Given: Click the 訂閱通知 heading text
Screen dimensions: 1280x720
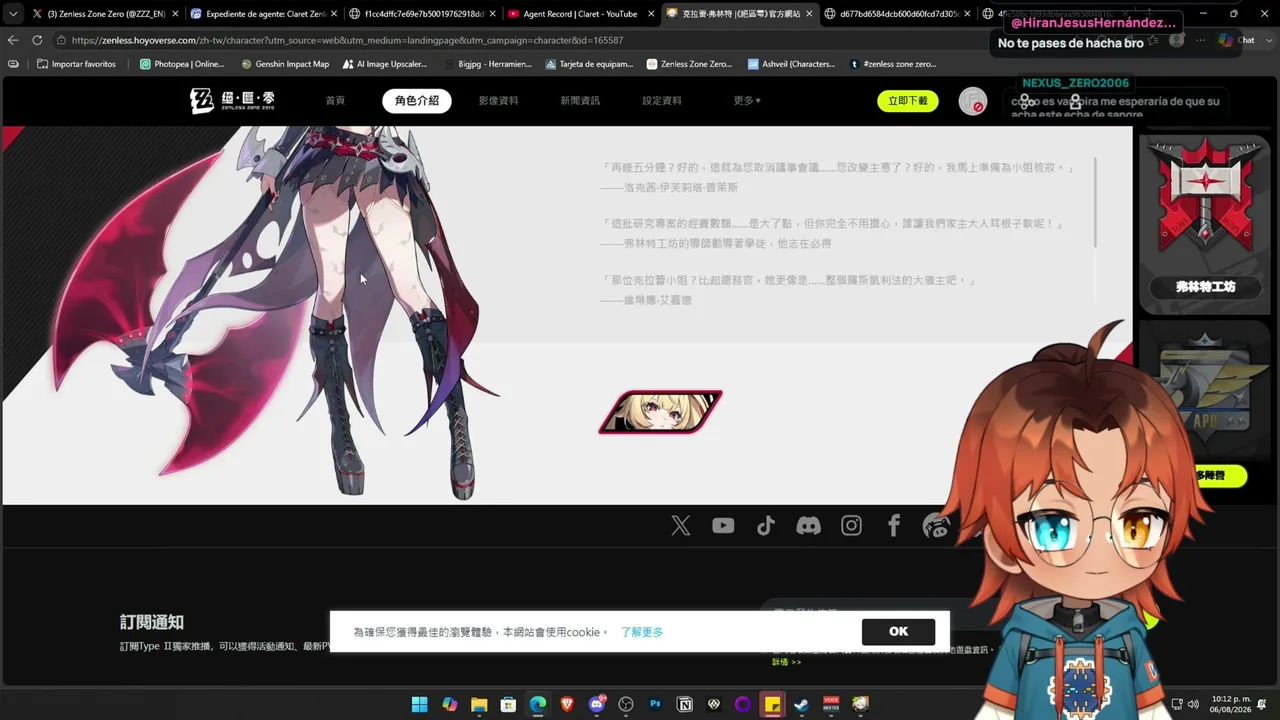Looking at the screenshot, I should click(x=152, y=622).
